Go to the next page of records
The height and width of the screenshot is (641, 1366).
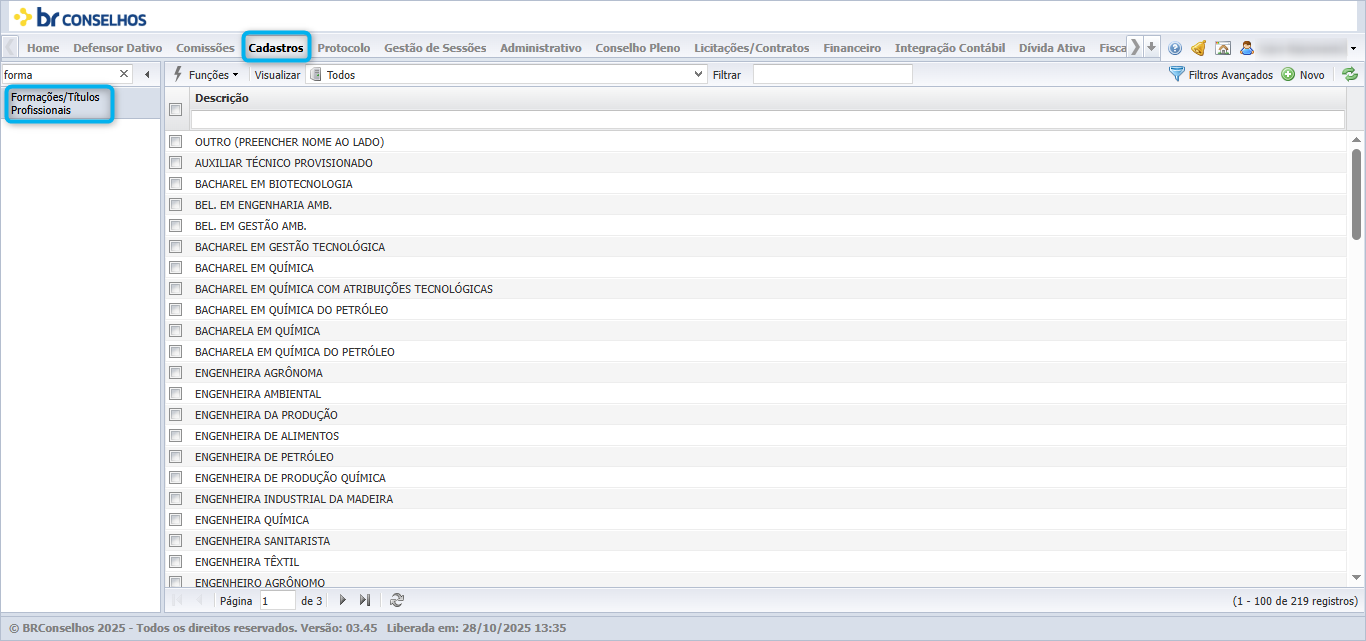tap(342, 600)
